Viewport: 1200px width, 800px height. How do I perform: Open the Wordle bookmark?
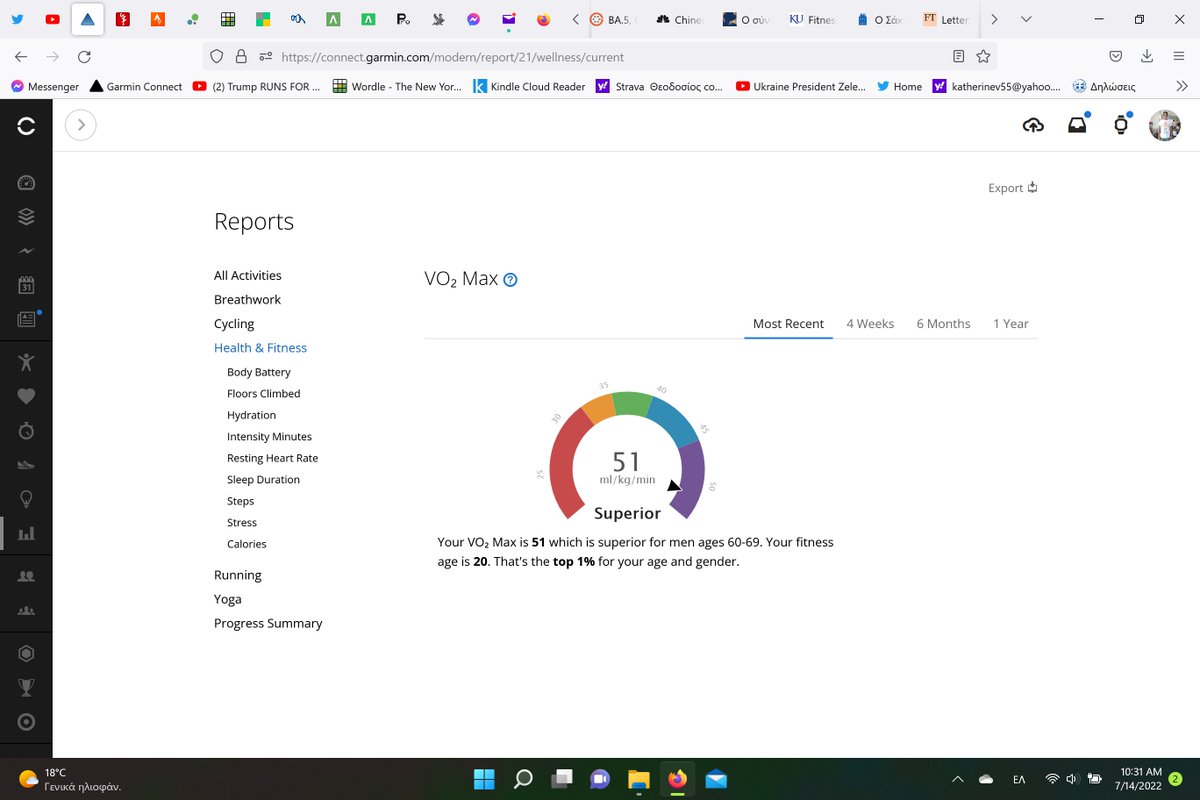(x=397, y=87)
